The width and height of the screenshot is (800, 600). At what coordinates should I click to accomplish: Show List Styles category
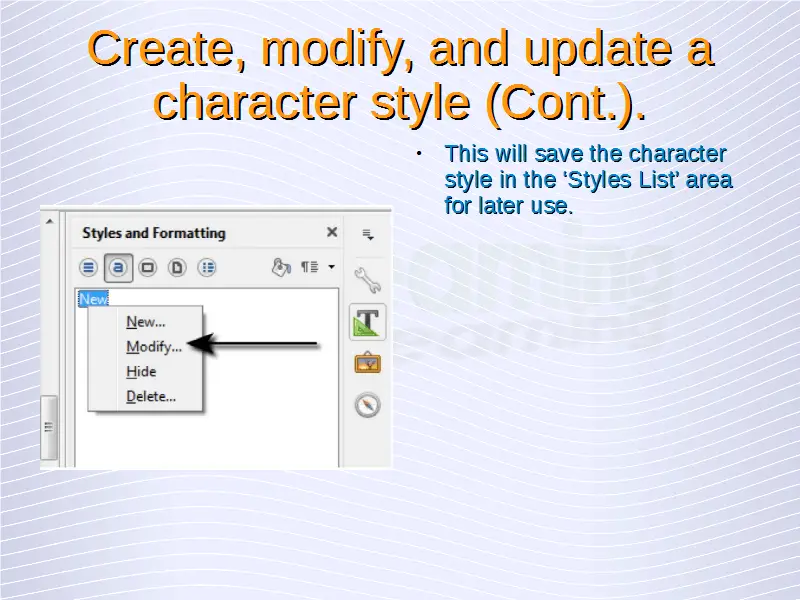point(207,268)
